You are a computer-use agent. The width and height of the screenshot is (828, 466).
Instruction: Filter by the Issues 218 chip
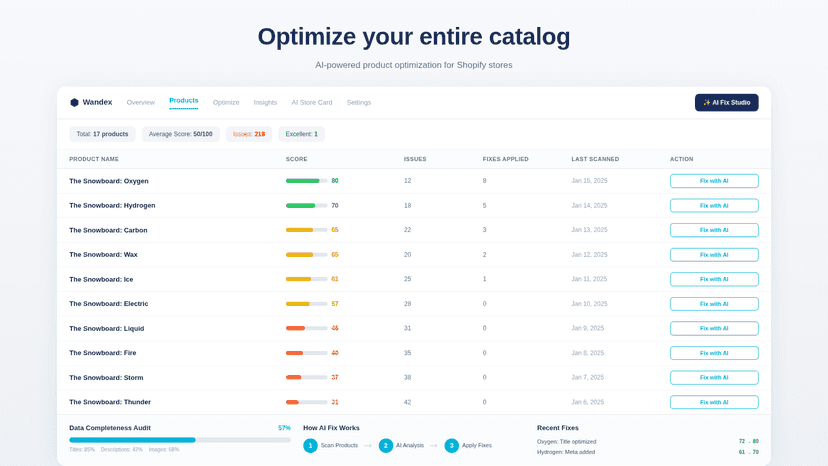[249, 134]
